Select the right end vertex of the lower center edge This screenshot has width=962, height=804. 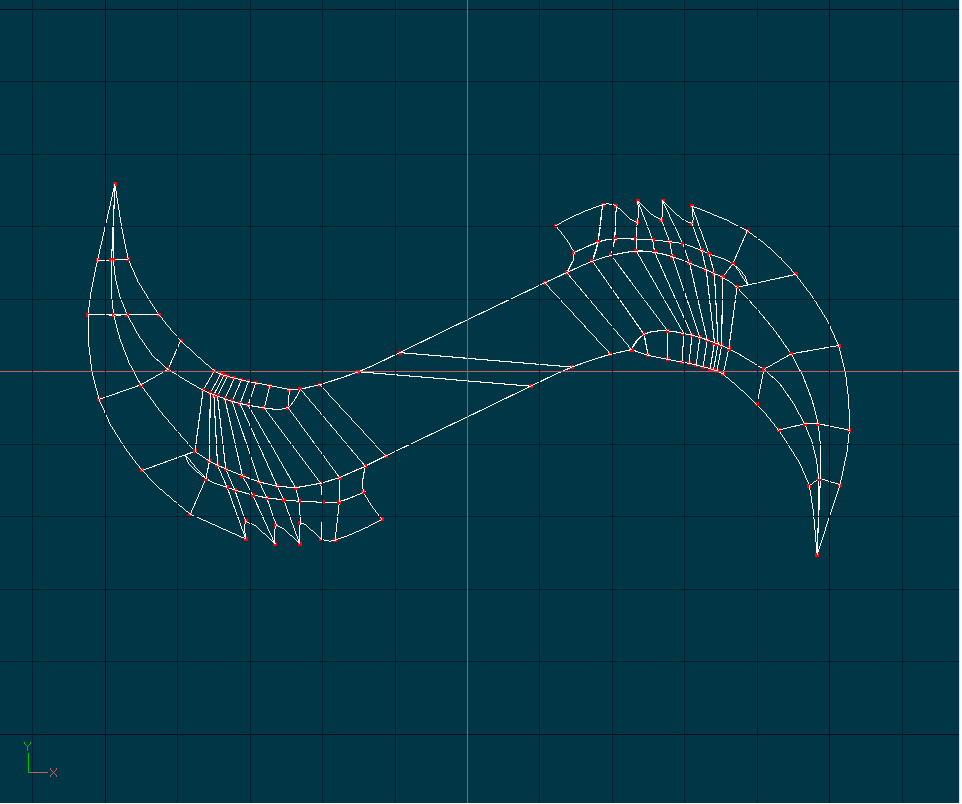[532, 385]
